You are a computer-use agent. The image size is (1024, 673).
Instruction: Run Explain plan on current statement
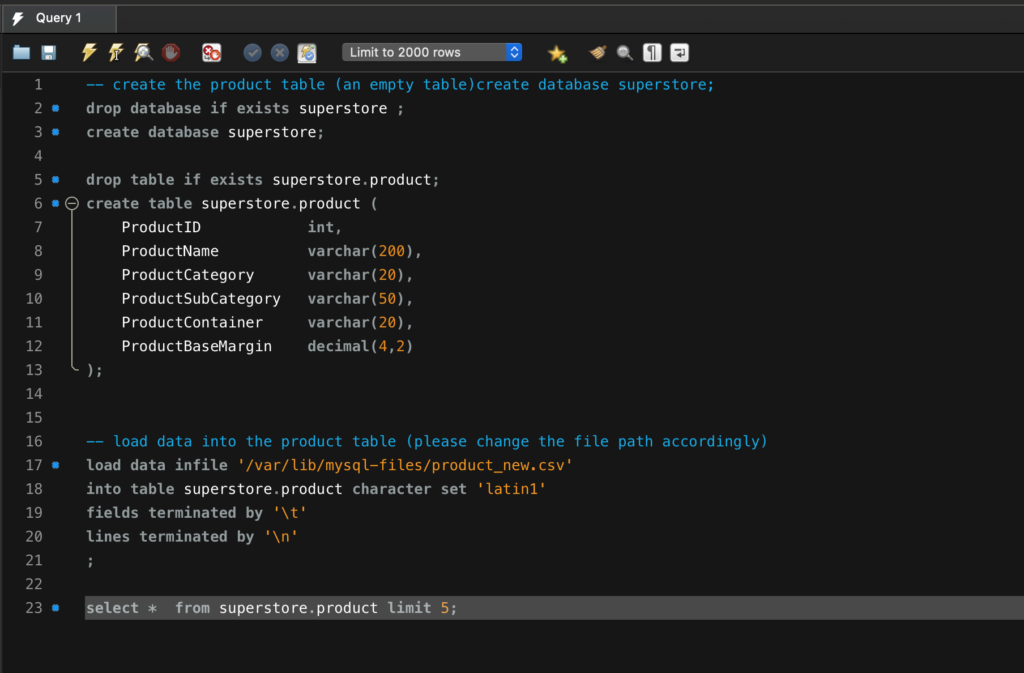[143, 53]
